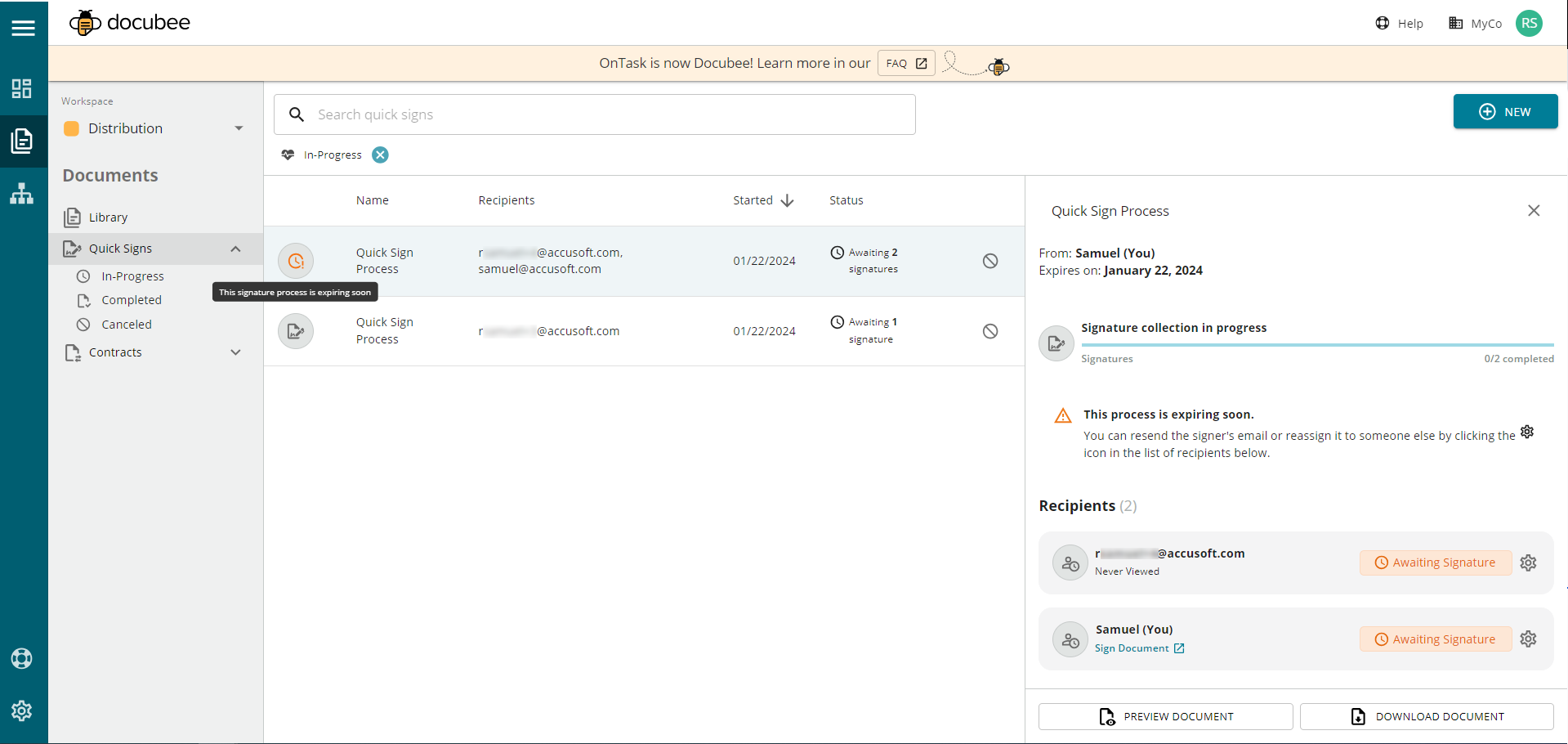Image resolution: width=1568 pixels, height=744 pixels.
Task: Collapse the Quick Signs section chevron
Action: click(x=235, y=249)
